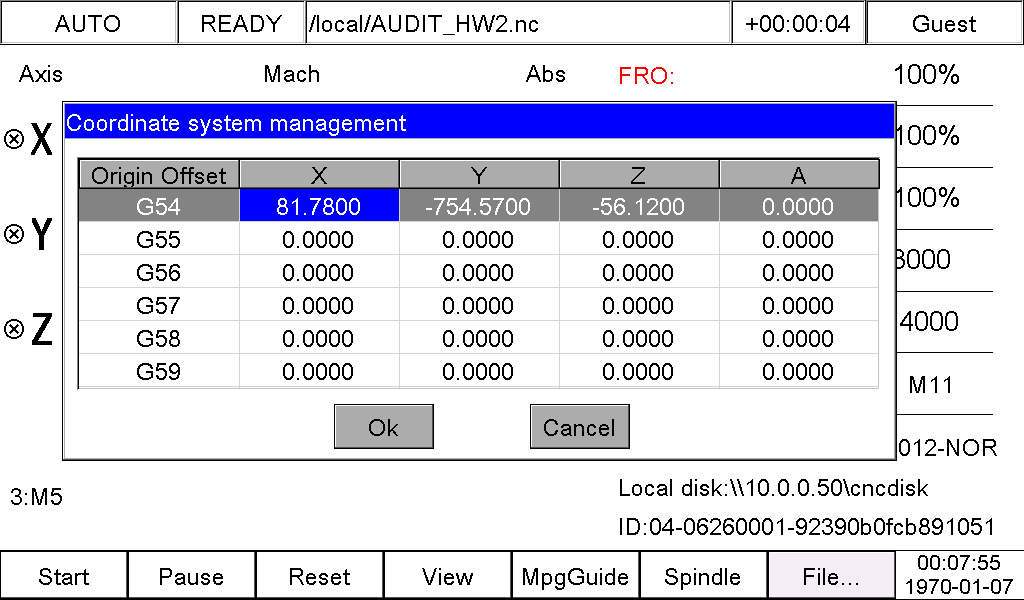Select the G54 row label

[x=159, y=206]
